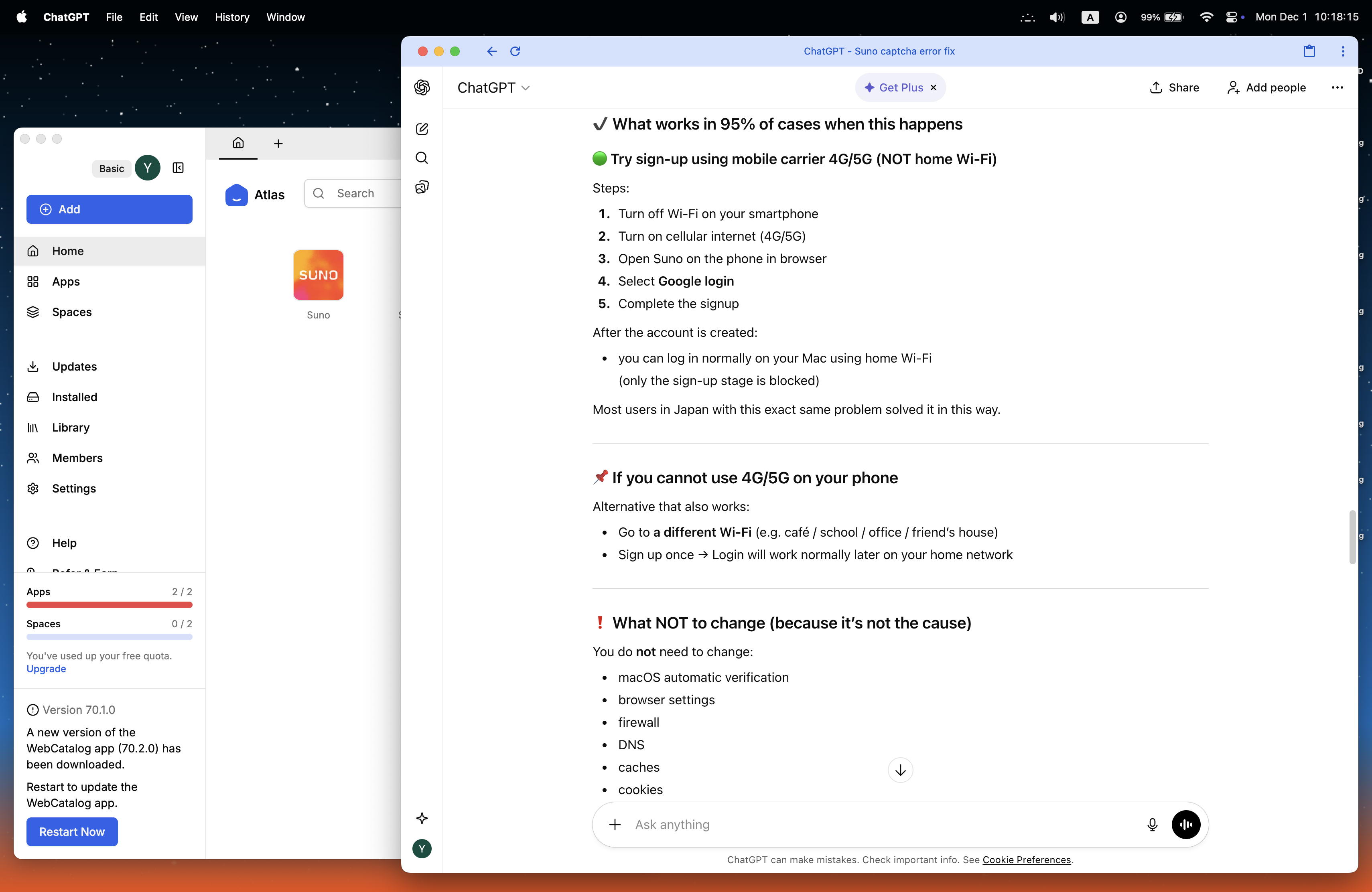The width and height of the screenshot is (1372, 892).
Task: Click the Restart Now button
Action: [x=72, y=831]
